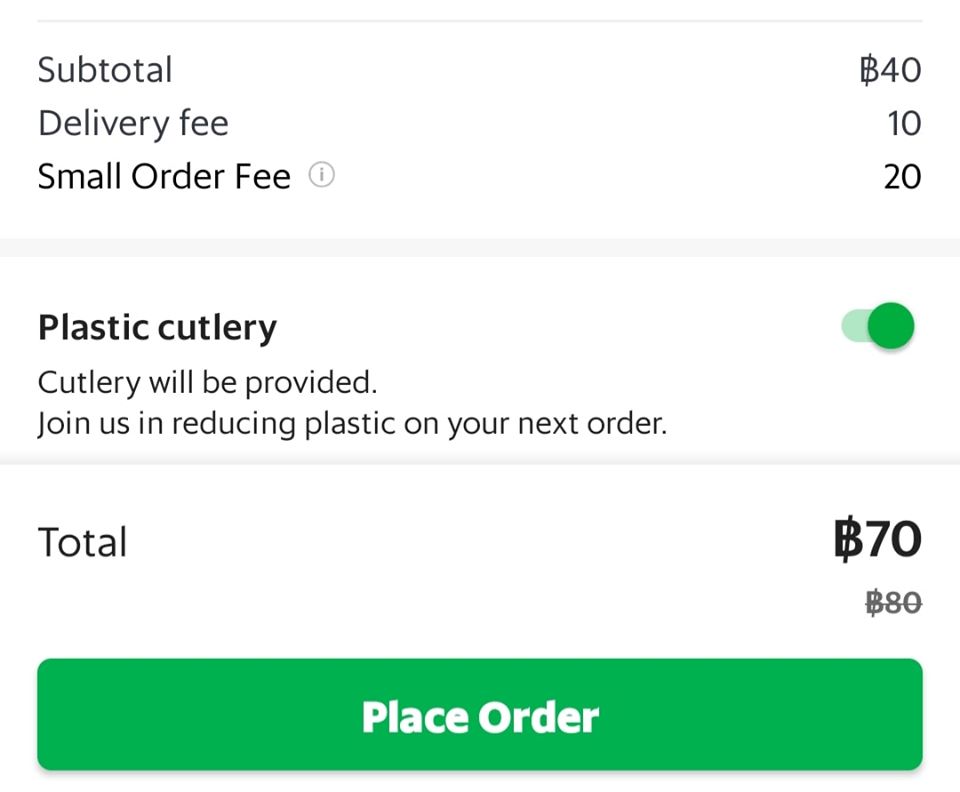The width and height of the screenshot is (960, 792).
Task: Tap the Delivery fee amount 10
Action: pos(904,124)
